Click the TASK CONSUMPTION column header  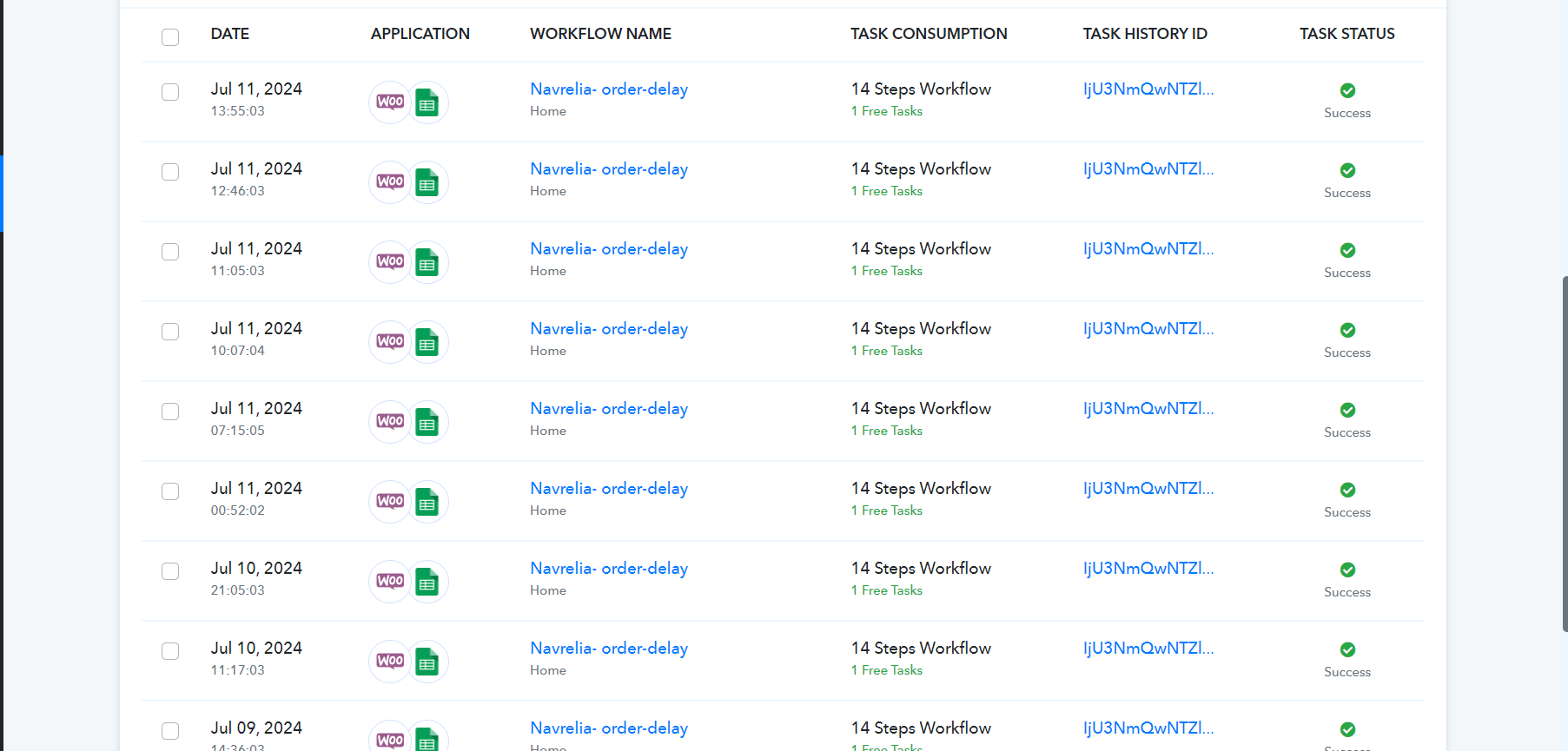point(929,34)
